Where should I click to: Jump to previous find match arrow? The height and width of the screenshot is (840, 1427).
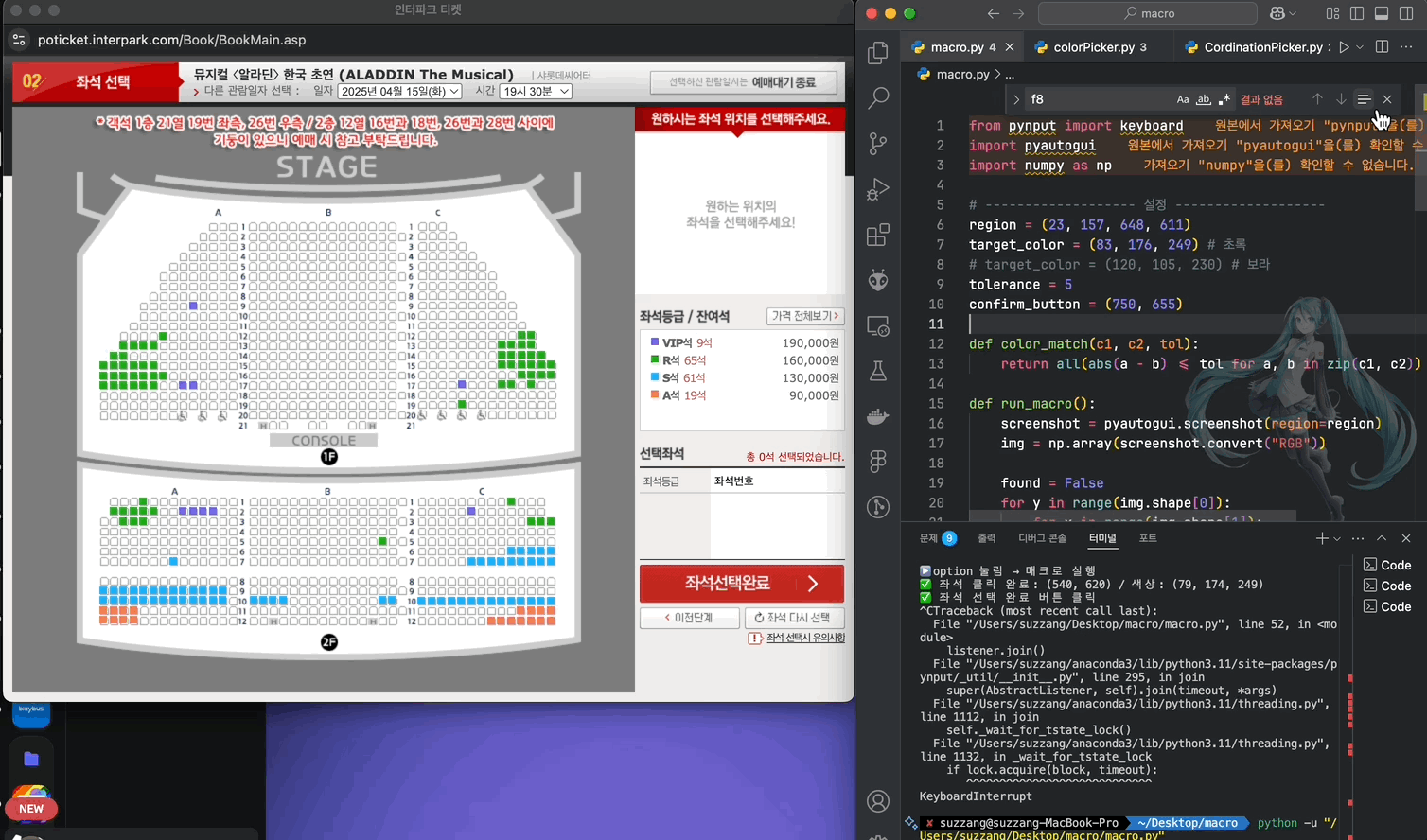1317,99
